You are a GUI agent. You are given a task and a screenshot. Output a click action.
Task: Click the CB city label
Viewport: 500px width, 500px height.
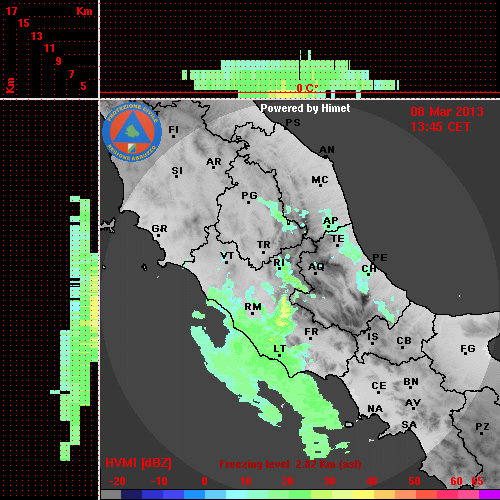pyautogui.click(x=404, y=341)
